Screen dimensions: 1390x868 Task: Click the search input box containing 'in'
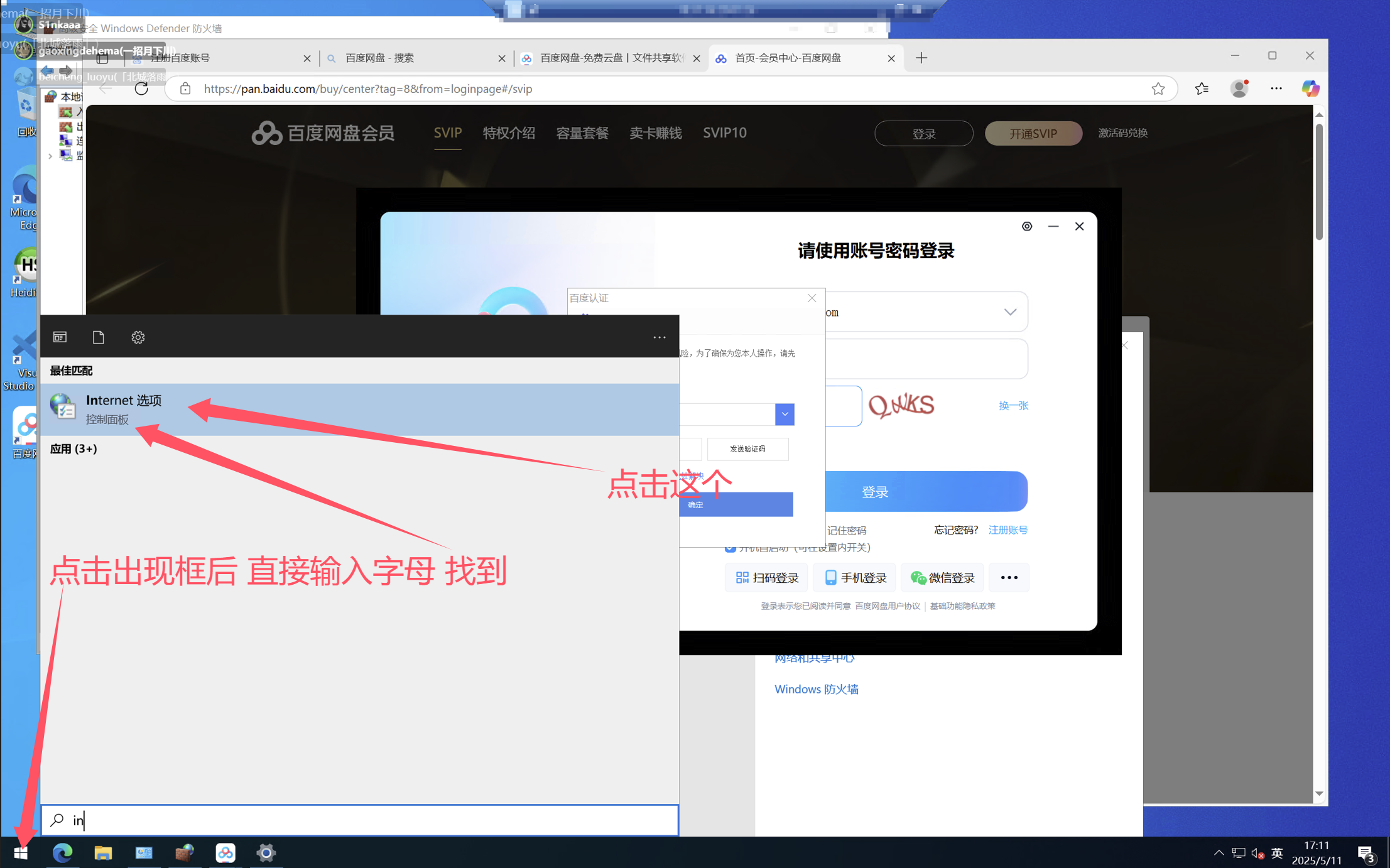(360, 820)
